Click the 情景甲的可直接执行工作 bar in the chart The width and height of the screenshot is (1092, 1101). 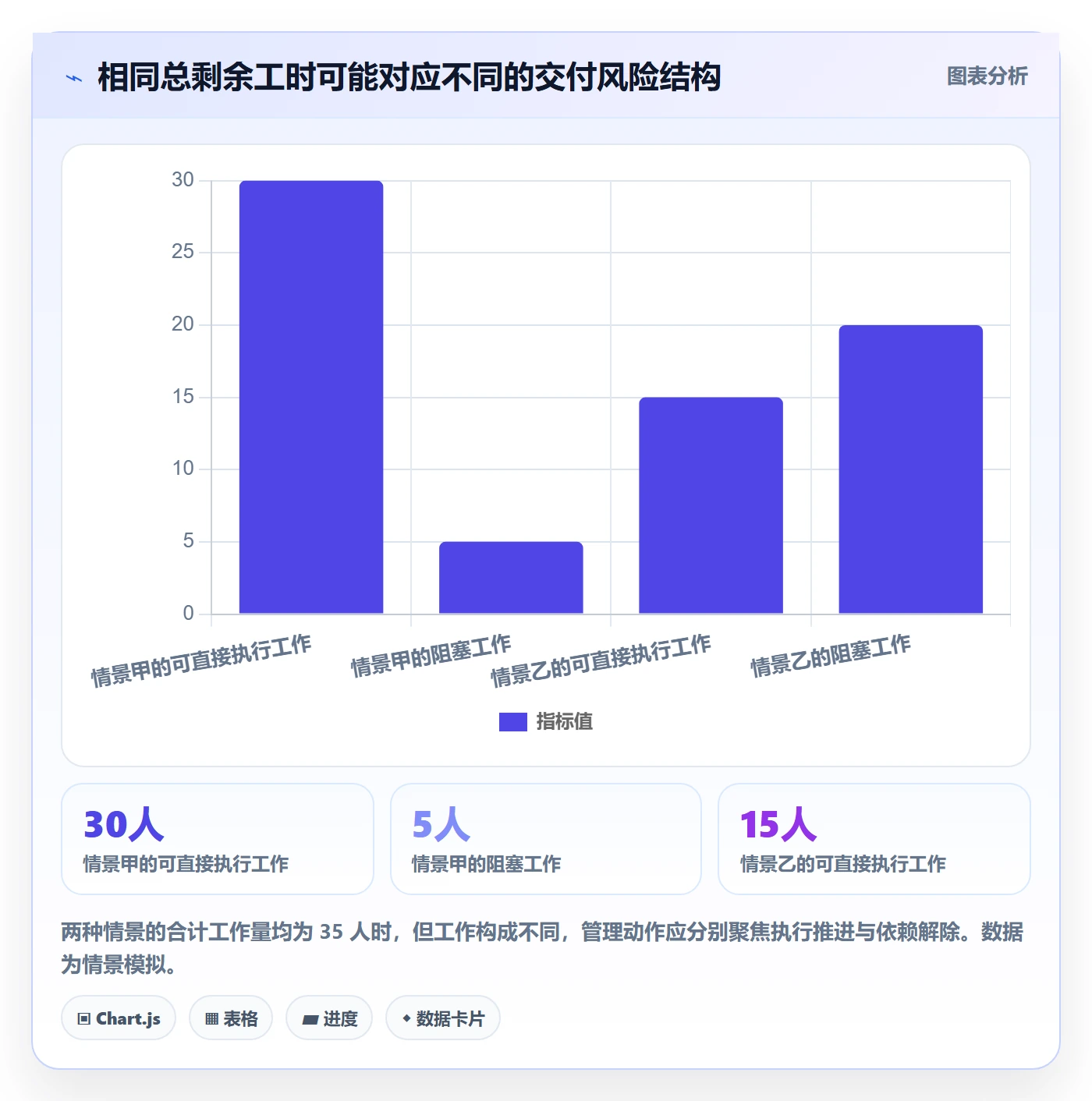click(x=311, y=397)
